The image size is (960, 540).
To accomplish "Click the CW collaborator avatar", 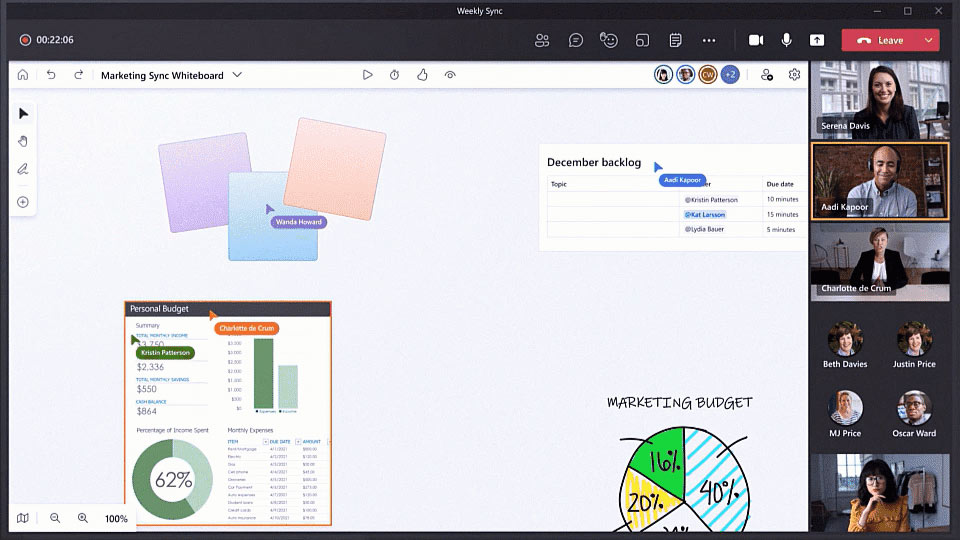I will pyautogui.click(x=708, y=75).
